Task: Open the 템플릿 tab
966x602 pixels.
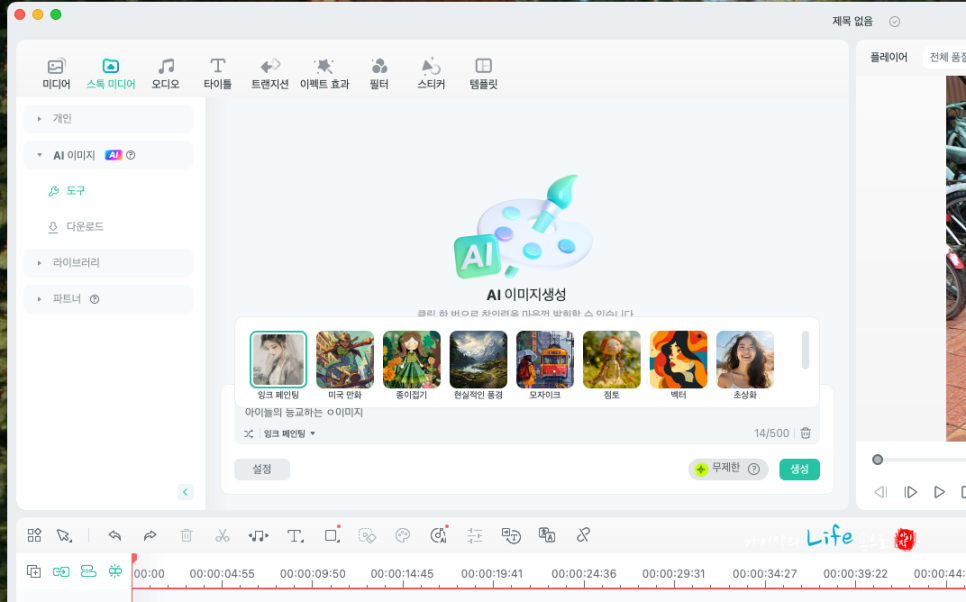Action: (x=484, y=73)
